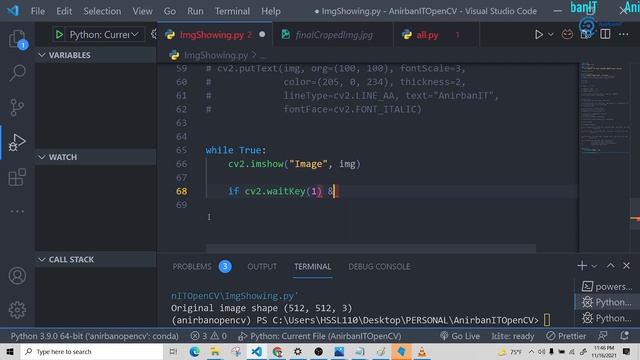The width and height of the screenshot is (640, 360).
Task: Open the File menu
Action: [x=38, y=11]
